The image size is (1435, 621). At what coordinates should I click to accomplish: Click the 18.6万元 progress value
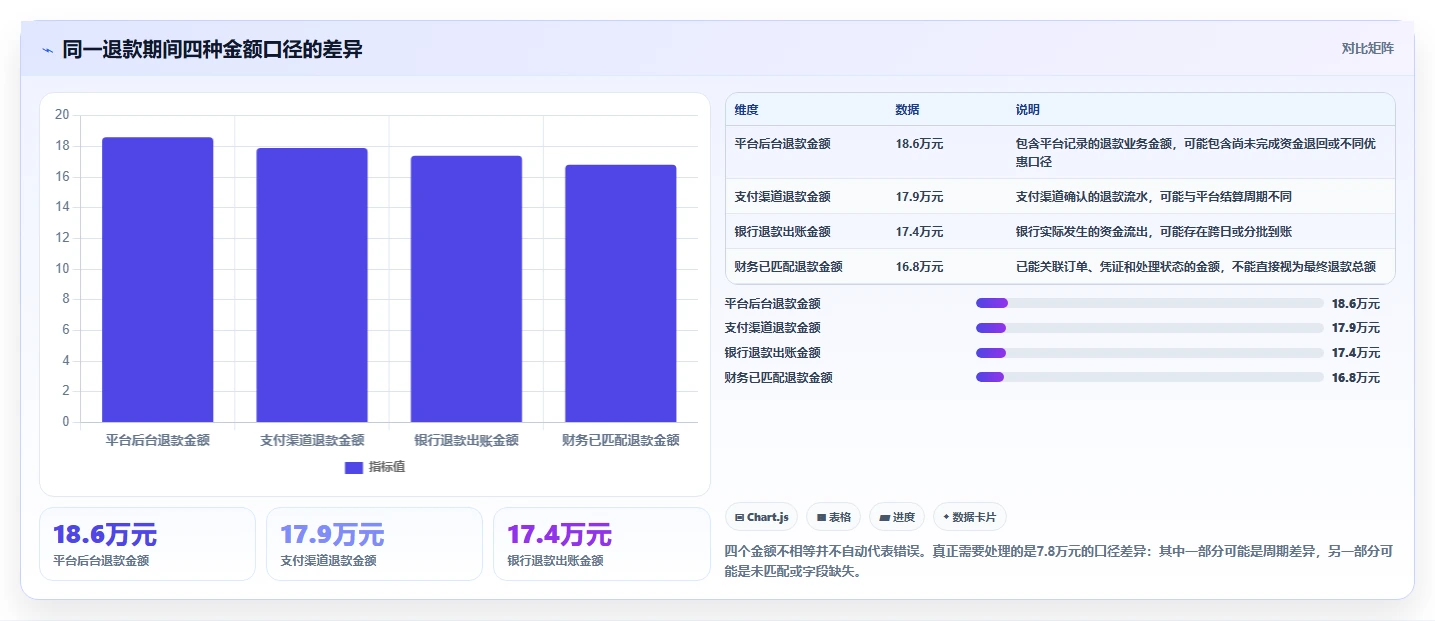coord(1356,304)
